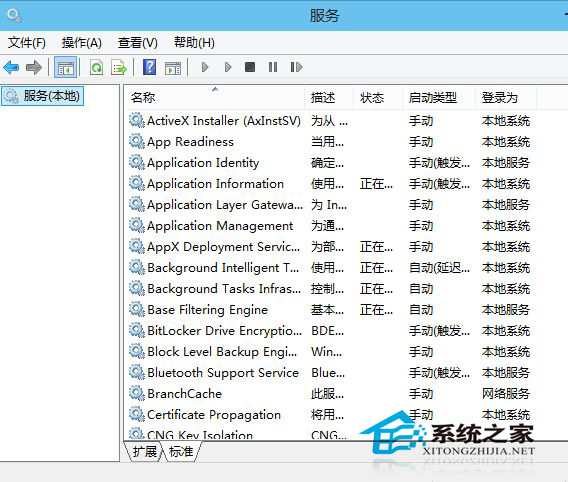Click the second play arrow toolbar icon
This screenshot has height=482, width=568.
[x=228, y=67]
